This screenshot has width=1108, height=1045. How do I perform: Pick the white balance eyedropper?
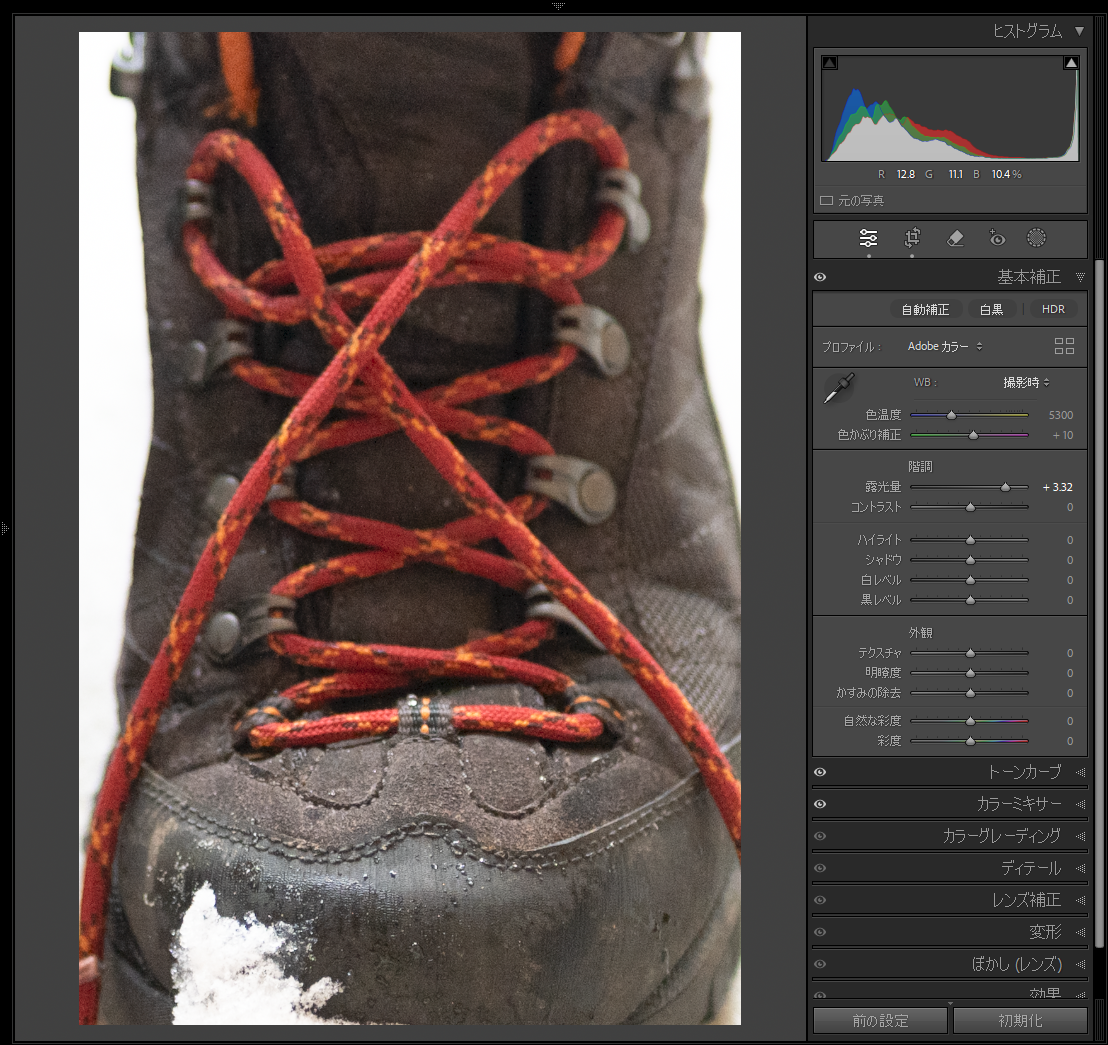tap(837, 389)
